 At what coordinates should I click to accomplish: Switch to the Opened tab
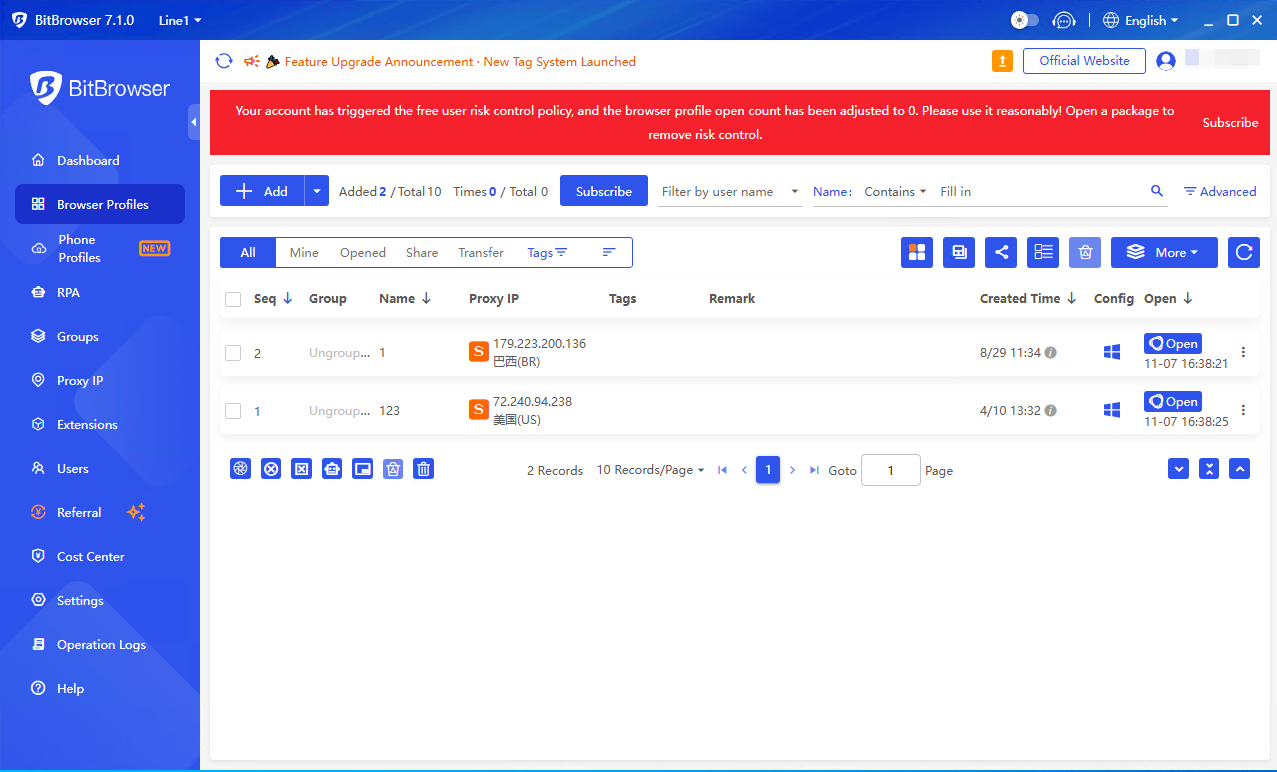(x=362, y=253)
